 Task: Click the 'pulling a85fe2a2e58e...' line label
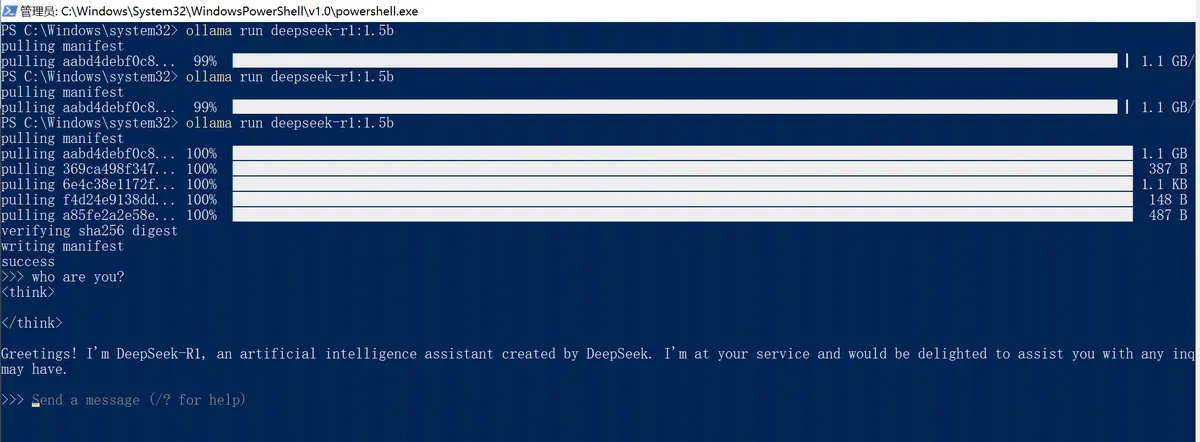pos(88,215)
